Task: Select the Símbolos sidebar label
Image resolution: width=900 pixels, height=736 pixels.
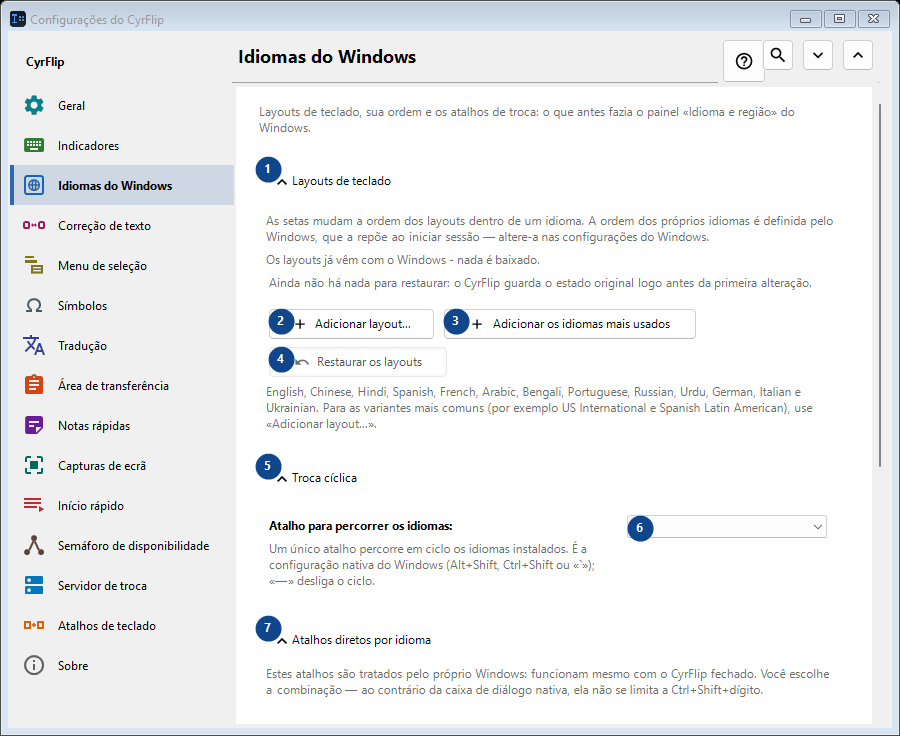Action: (x=83, y=305)
